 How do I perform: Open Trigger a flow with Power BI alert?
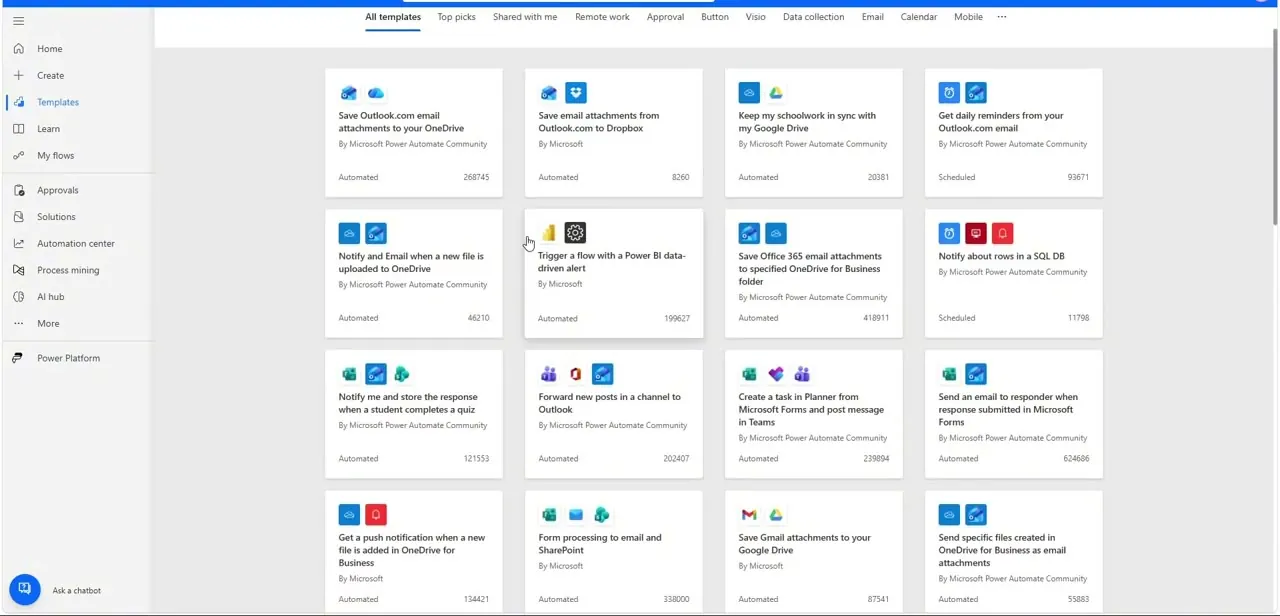point(614,273)
